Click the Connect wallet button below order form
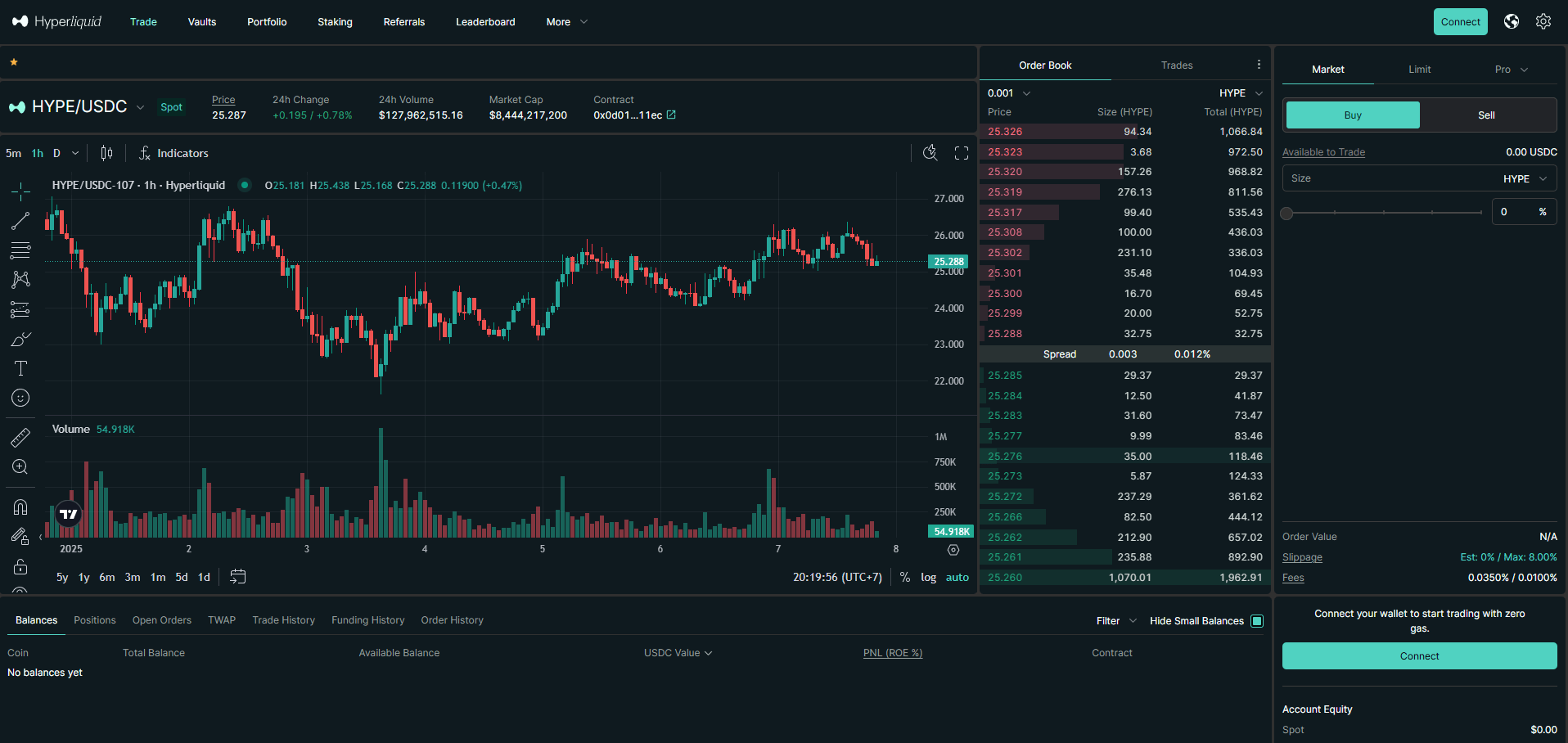 point(1419,656)
